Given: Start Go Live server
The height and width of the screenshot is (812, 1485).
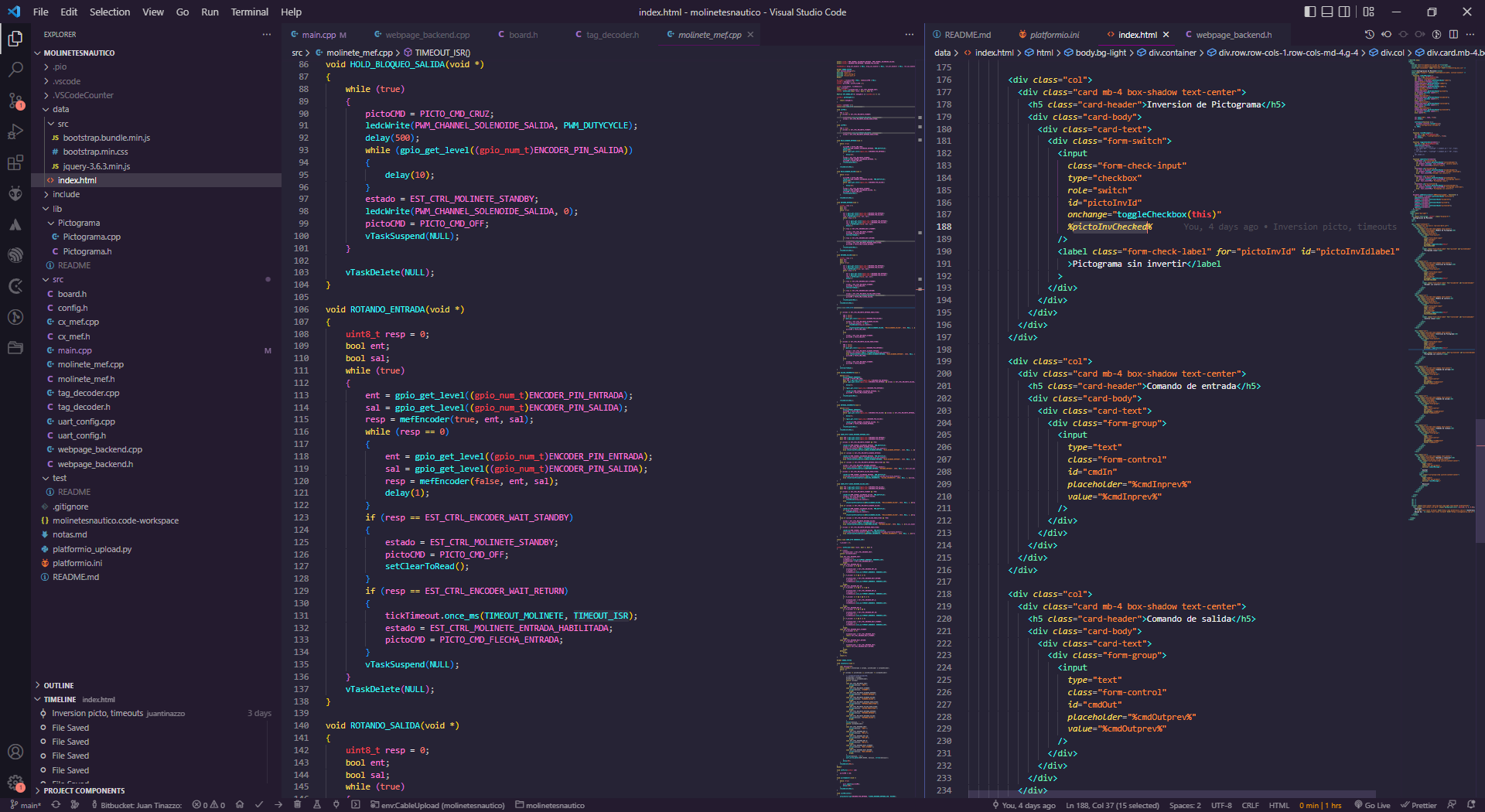Looking at the screenshot, I should (1372, 805).
